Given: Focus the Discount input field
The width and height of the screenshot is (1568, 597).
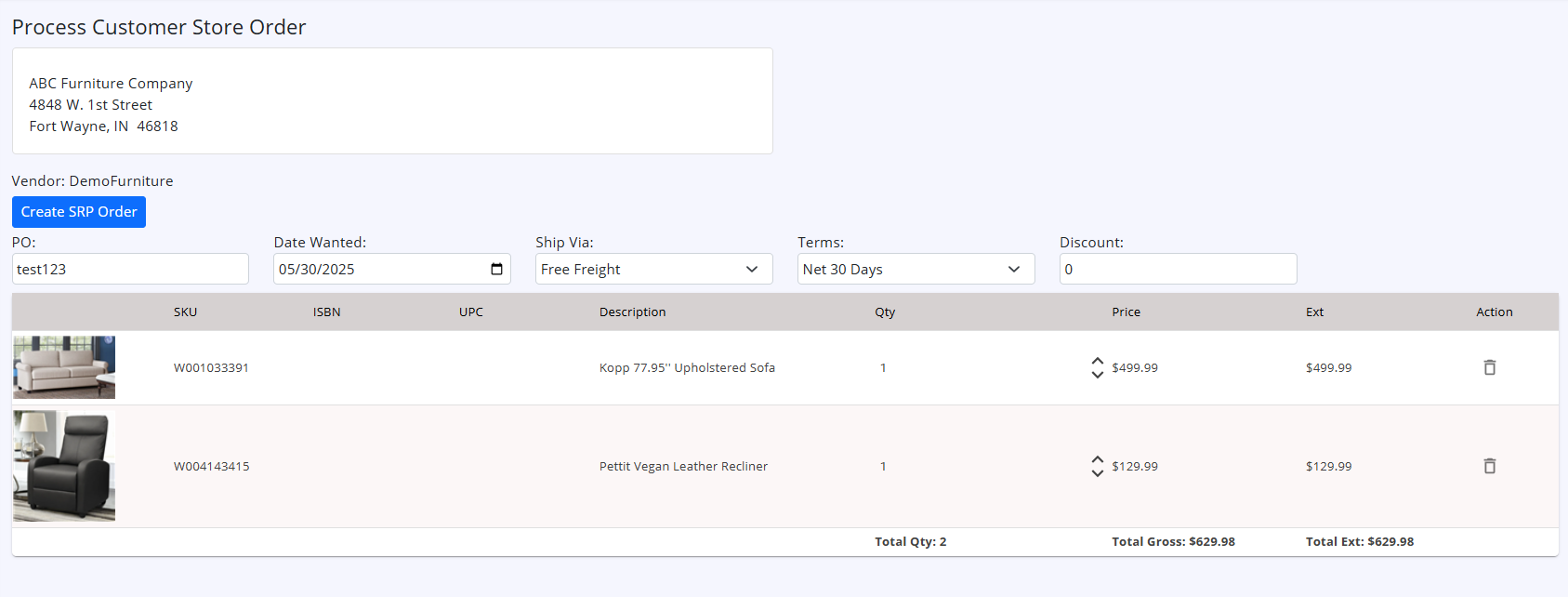Looking at the screenshot, I should [1178, 269].
